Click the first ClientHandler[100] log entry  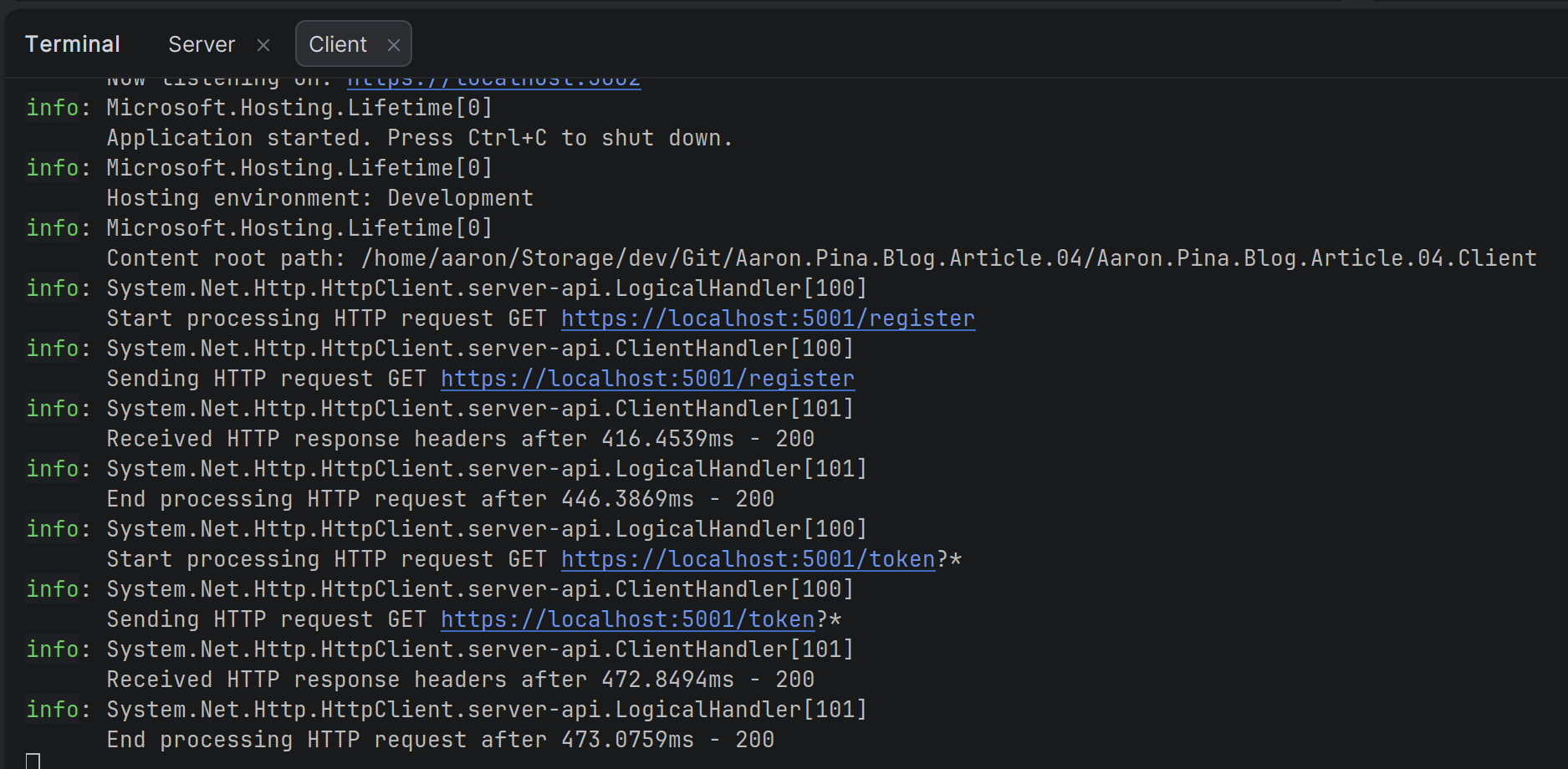coord(480,349)
